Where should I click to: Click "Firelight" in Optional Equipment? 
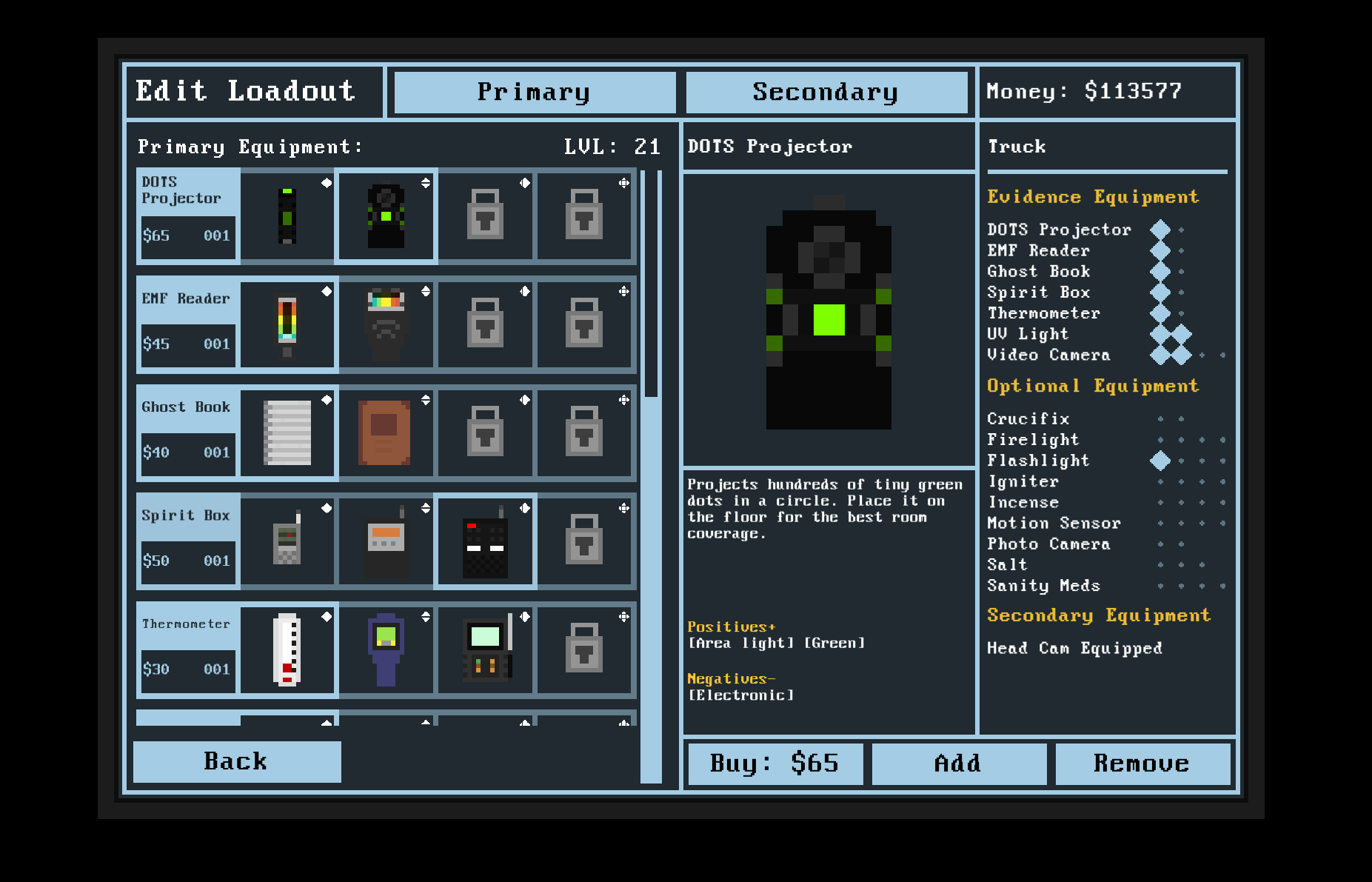coord(1033,440)
